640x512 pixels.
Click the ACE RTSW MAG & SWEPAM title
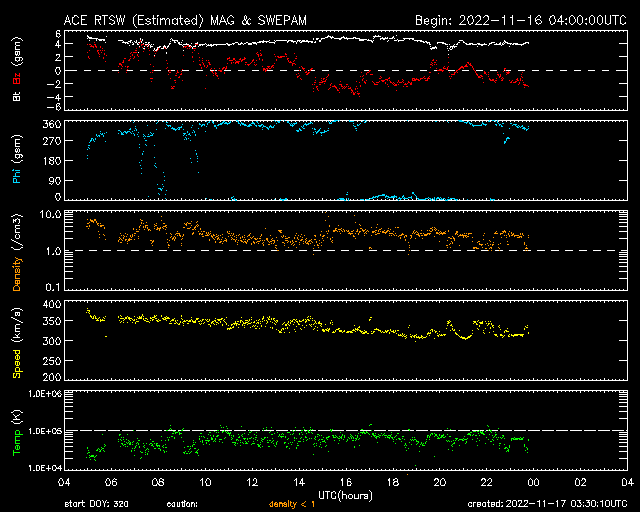(185, 20)
